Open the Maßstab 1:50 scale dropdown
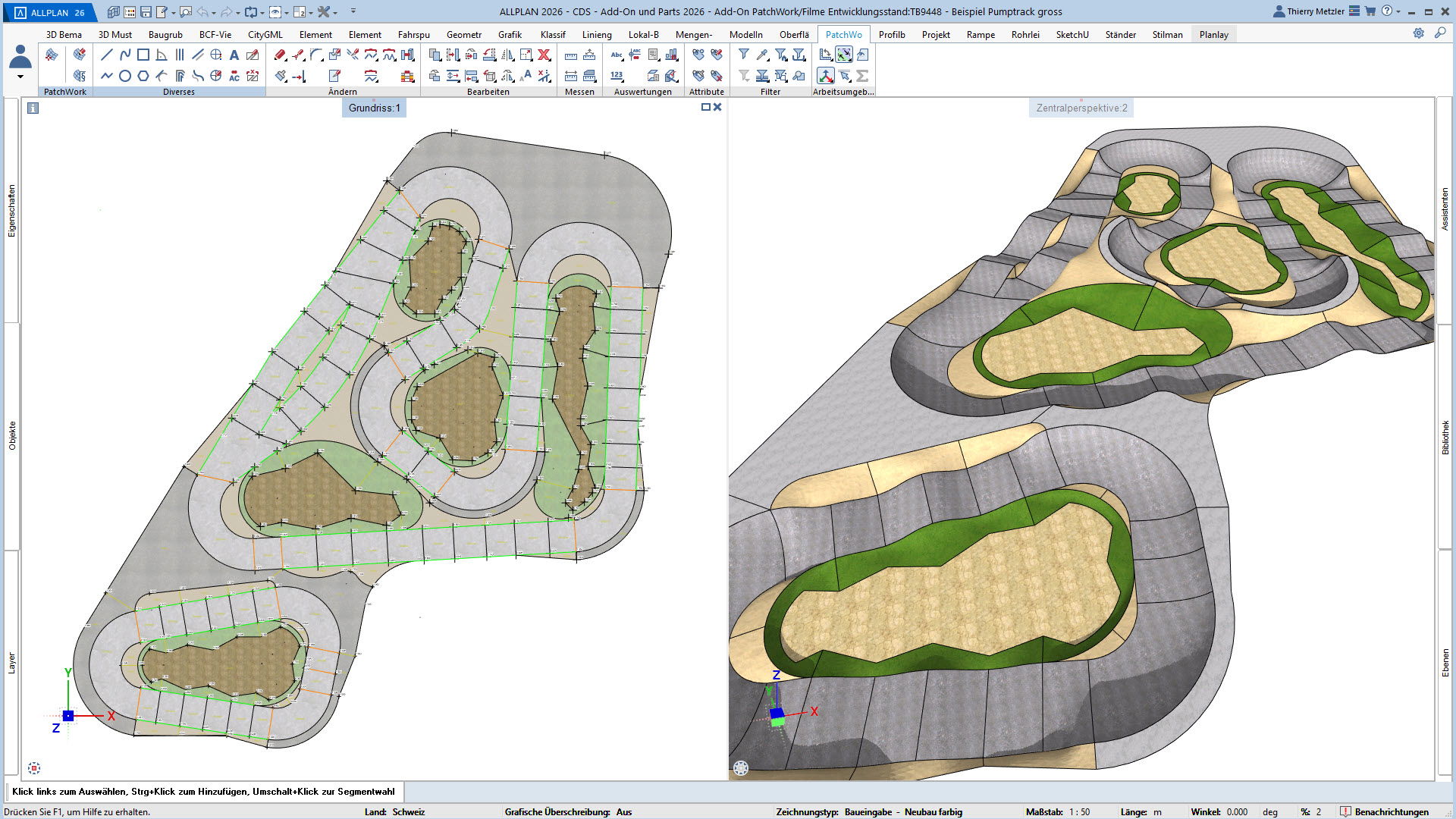Viewport: 1456px width, 819px height. tap(1079, 811)
